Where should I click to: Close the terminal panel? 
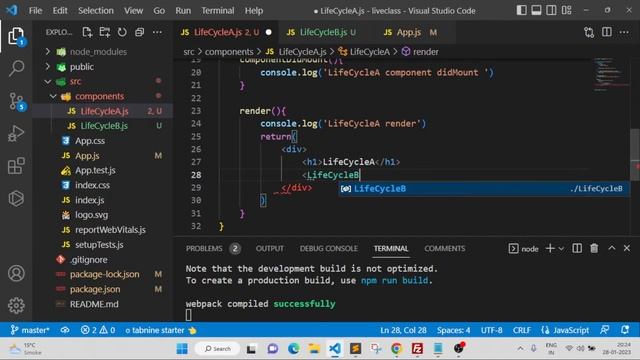[627, 248]
